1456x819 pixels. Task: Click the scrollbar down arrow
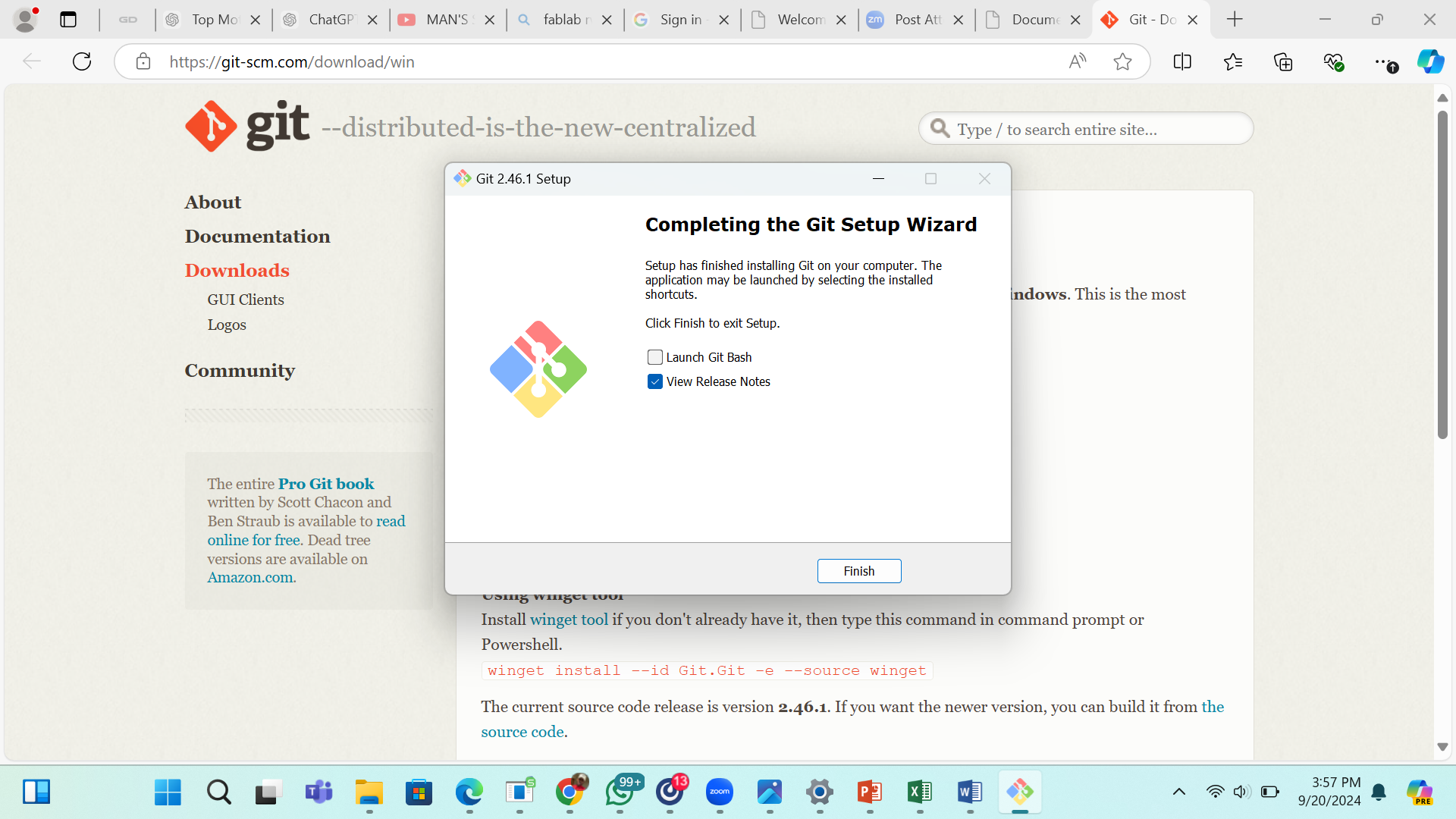(1442, 747)
